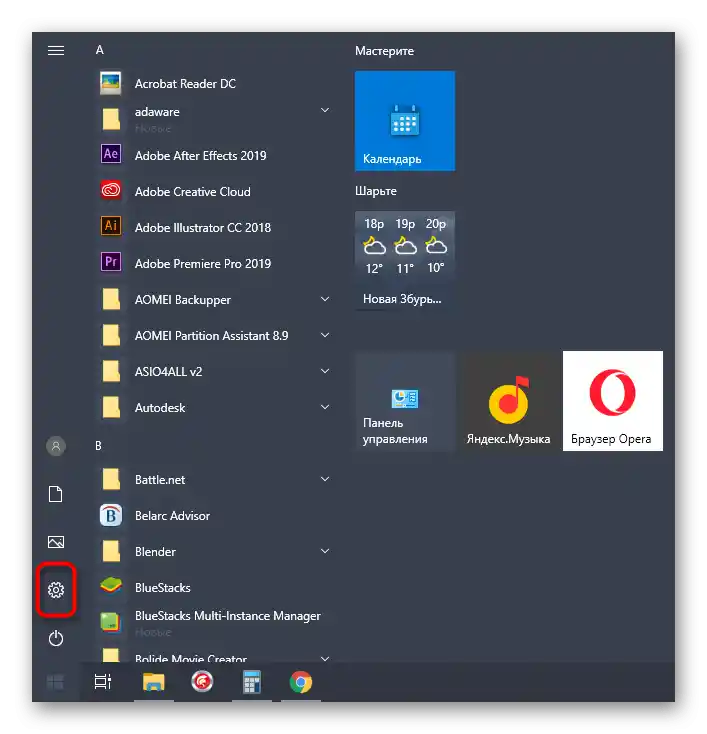Click the letter B section header
This screenshot has width=707, height=734.
[98, 446]
